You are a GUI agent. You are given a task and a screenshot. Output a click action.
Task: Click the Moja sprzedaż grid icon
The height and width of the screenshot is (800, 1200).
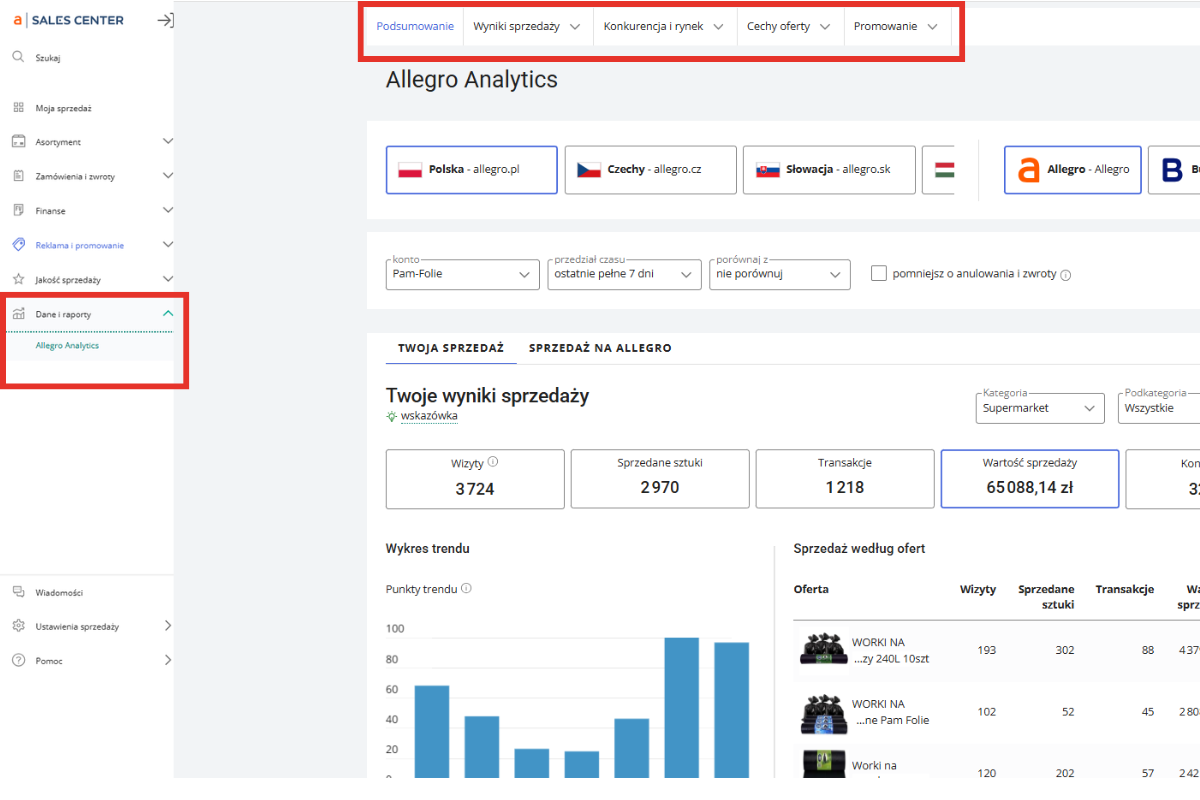tap(18, 108)
